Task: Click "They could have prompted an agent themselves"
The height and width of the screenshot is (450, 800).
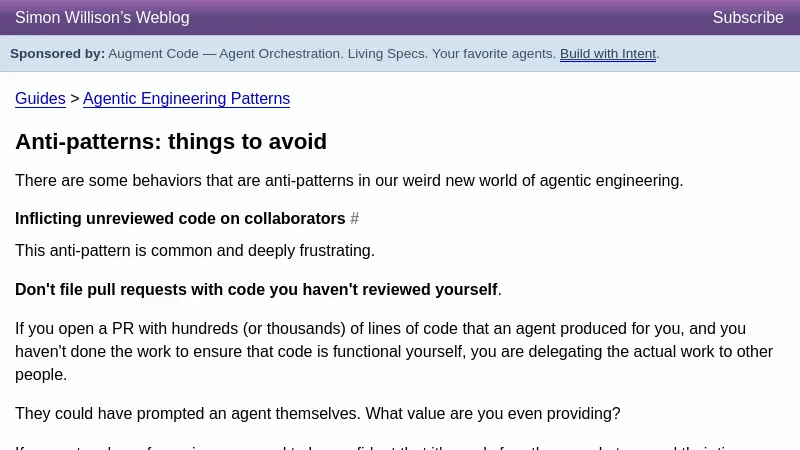Action: 188,414
